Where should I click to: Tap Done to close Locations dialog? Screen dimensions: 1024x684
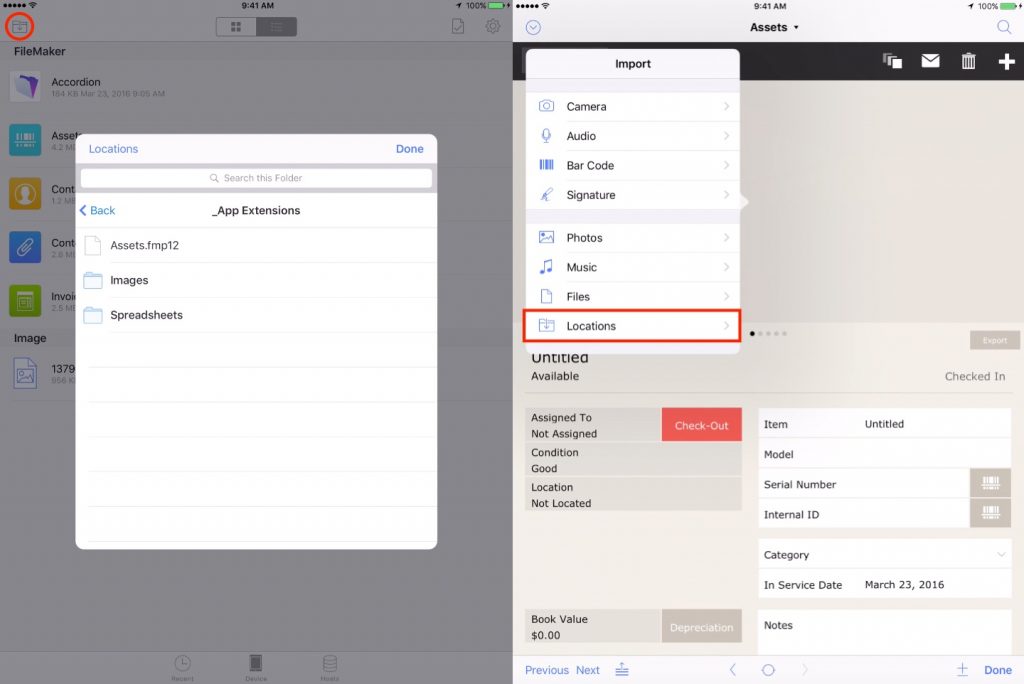tap(410, 148)
